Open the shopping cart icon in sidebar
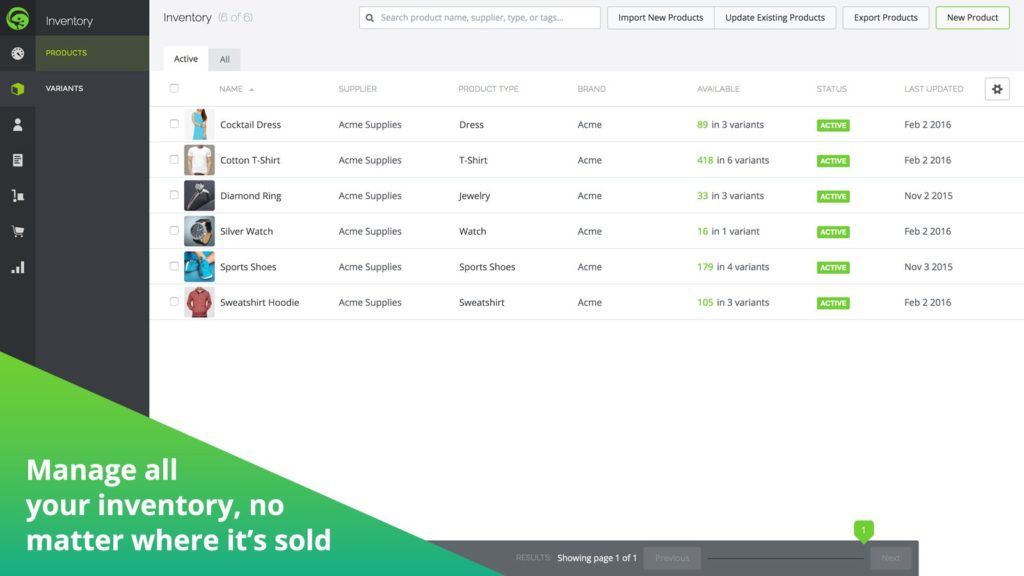The height and width of the screenshot is (576, 1024). 18,231
